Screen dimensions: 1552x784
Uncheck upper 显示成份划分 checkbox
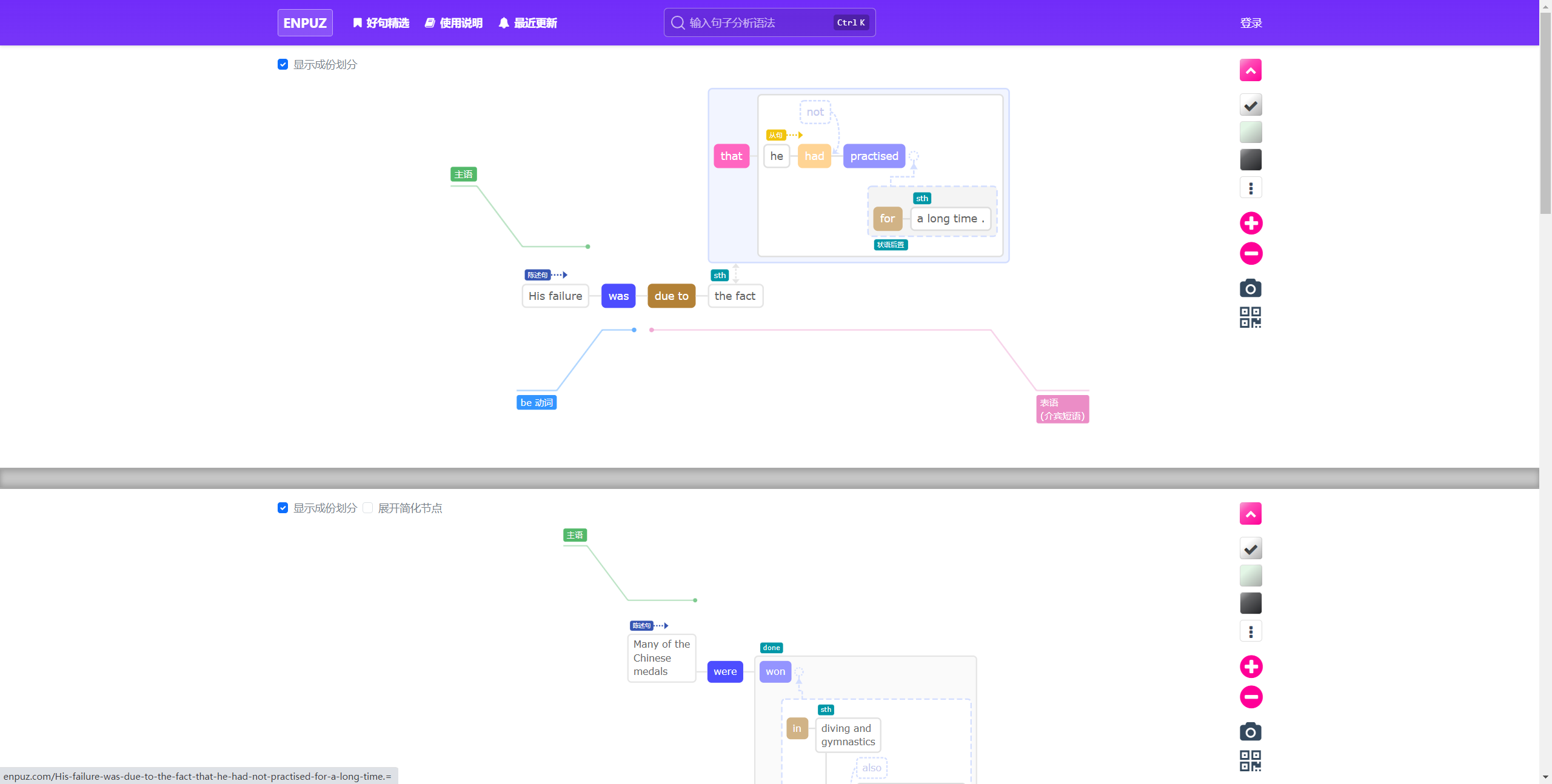coord(283,64)
